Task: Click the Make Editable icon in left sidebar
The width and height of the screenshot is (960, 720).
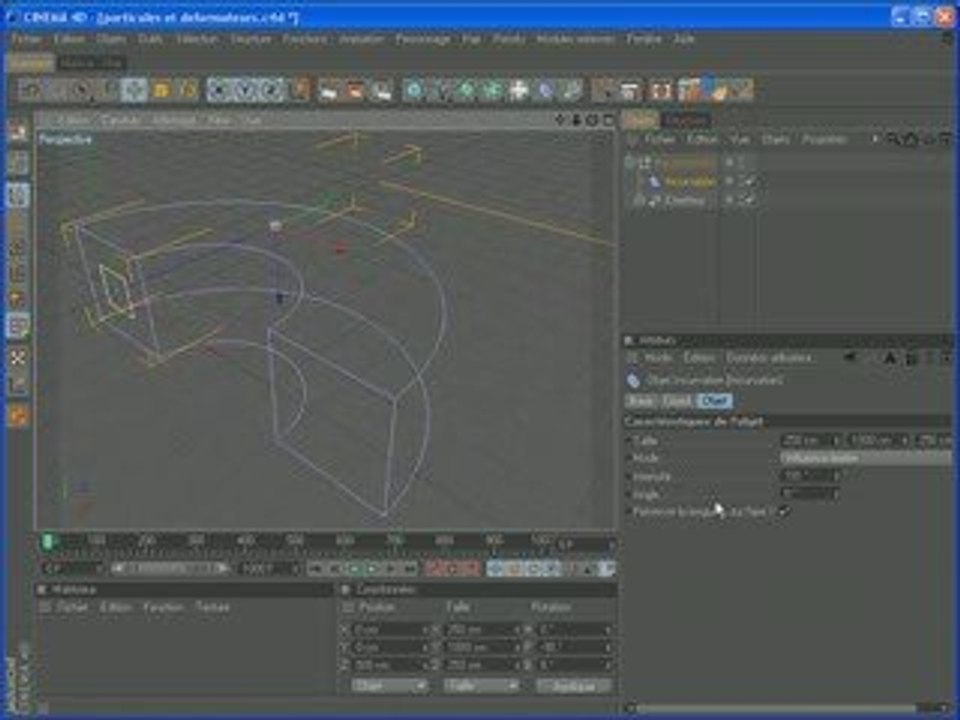Action: (x=18, y=131)
